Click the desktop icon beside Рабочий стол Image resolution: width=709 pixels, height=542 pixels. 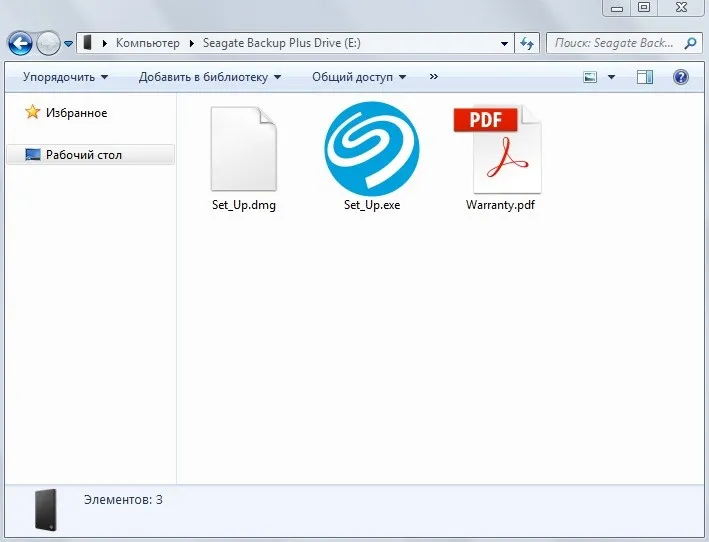33,155
